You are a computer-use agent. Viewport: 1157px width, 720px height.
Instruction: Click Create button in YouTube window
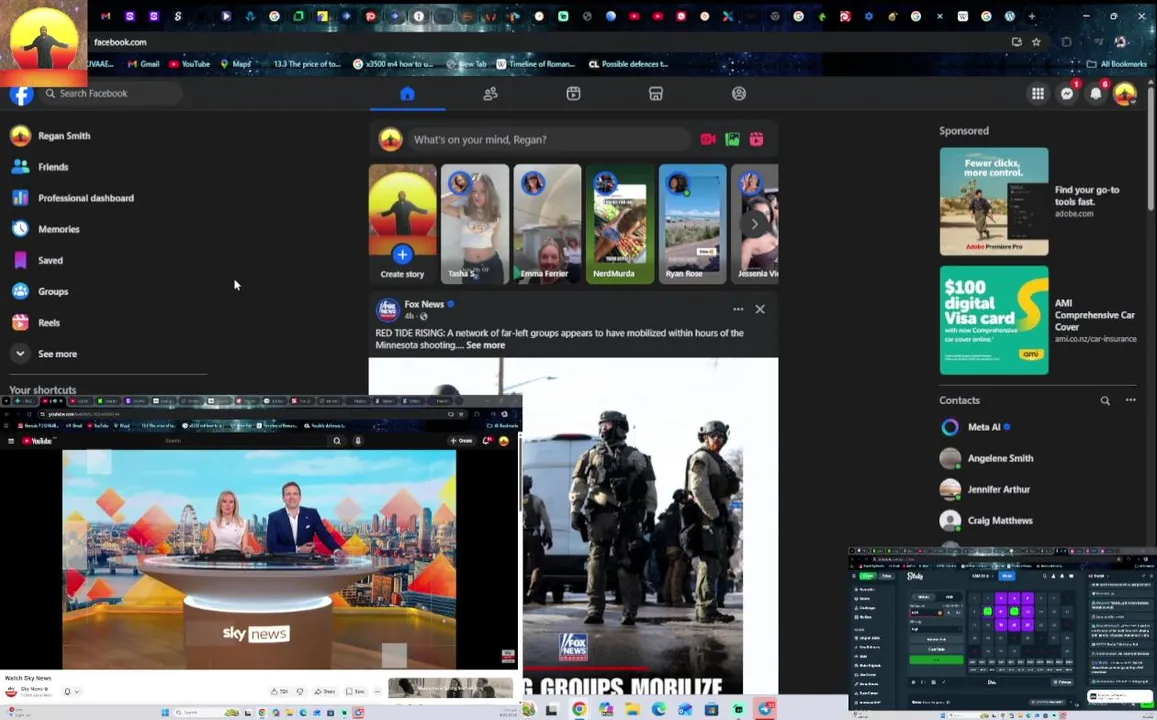coord(461,441)
